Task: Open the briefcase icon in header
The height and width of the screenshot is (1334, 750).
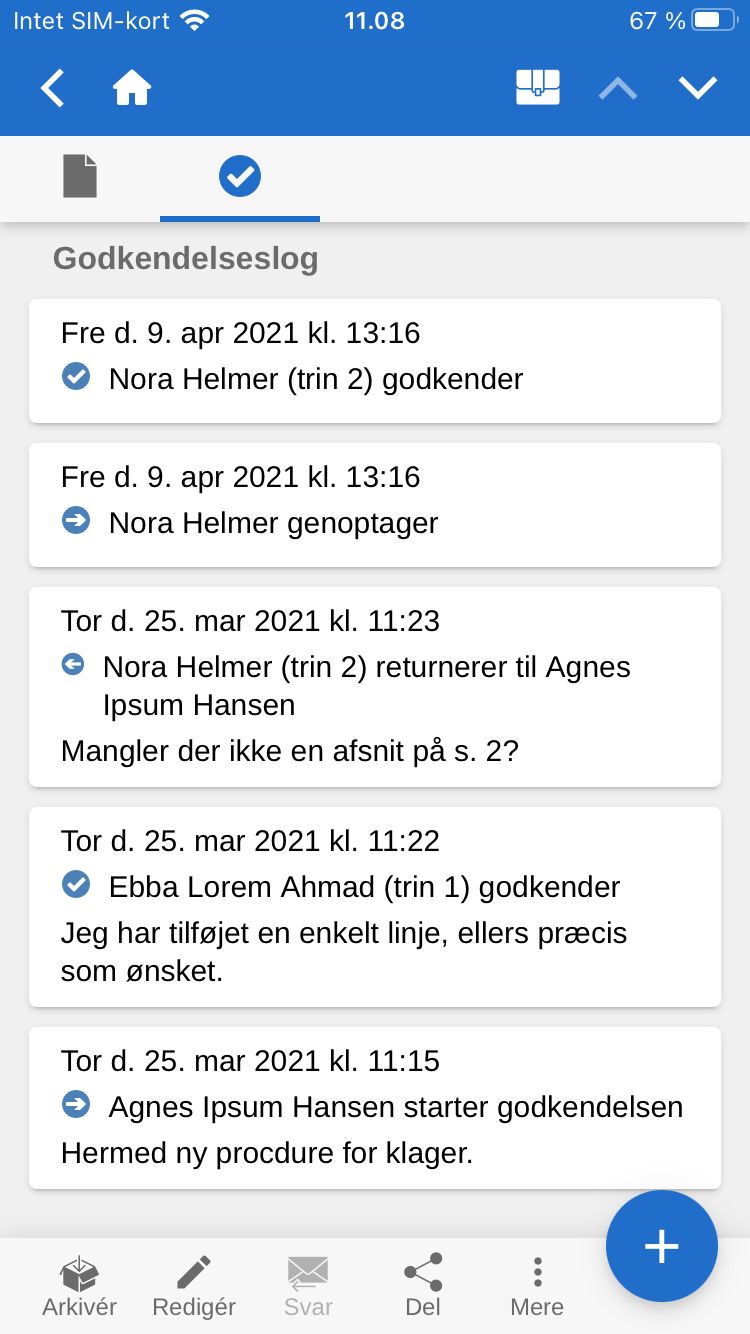Action: [538, 88]
